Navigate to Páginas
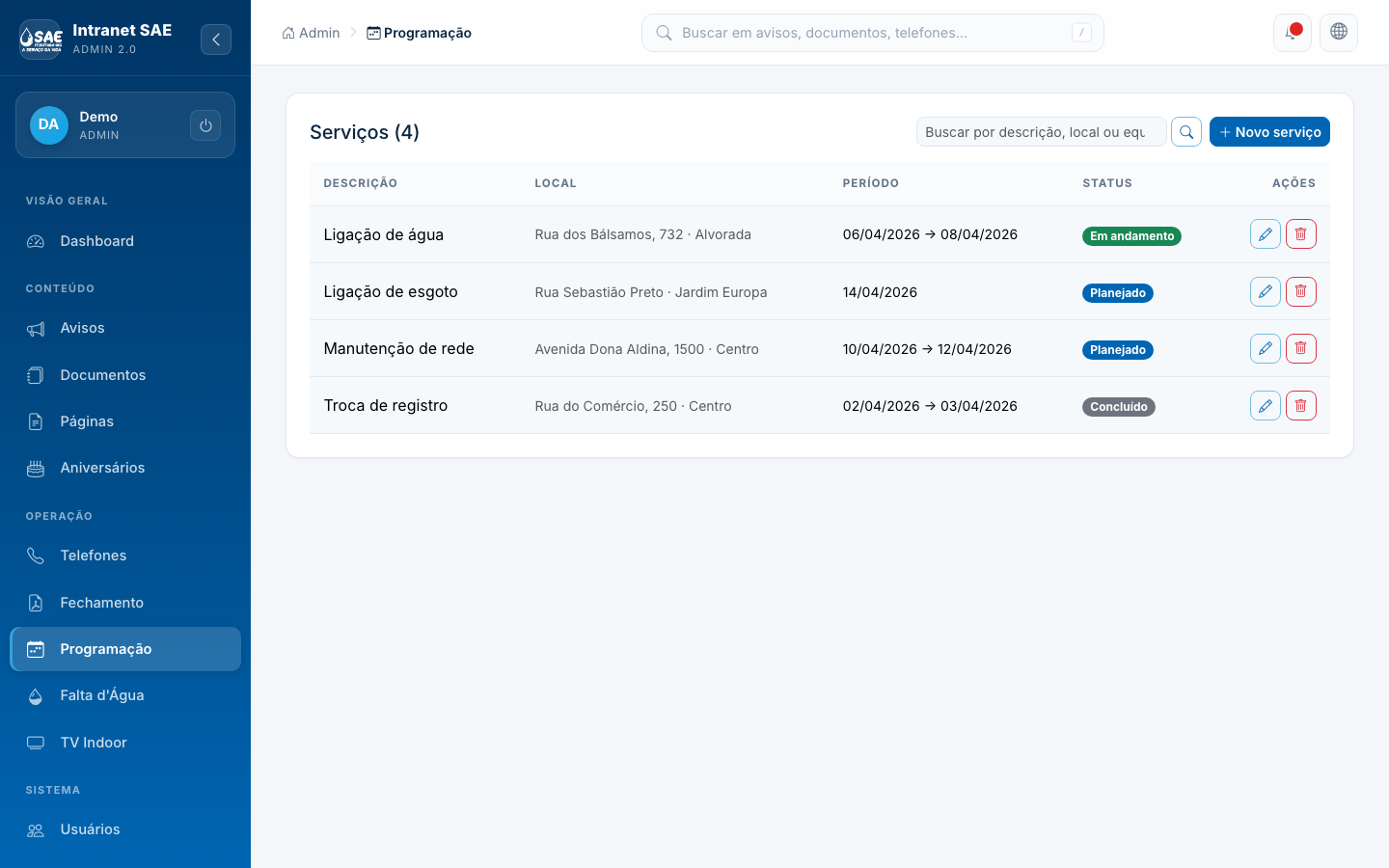The image size is (1389, 868). (125, 421)
